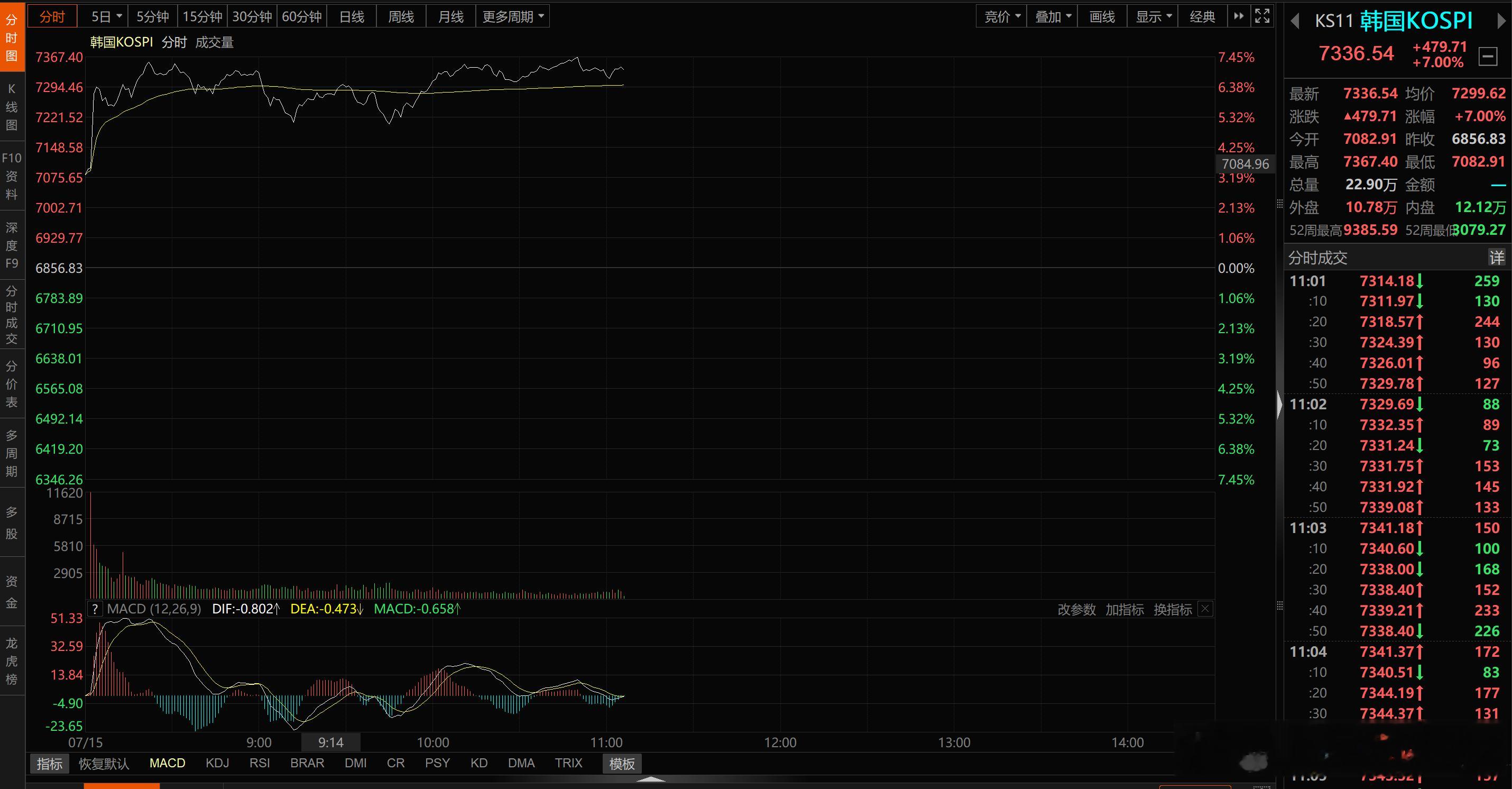Open 龙虎榜 in left sidebar
The image size is (1512, 789).
(x=12, y=661)
